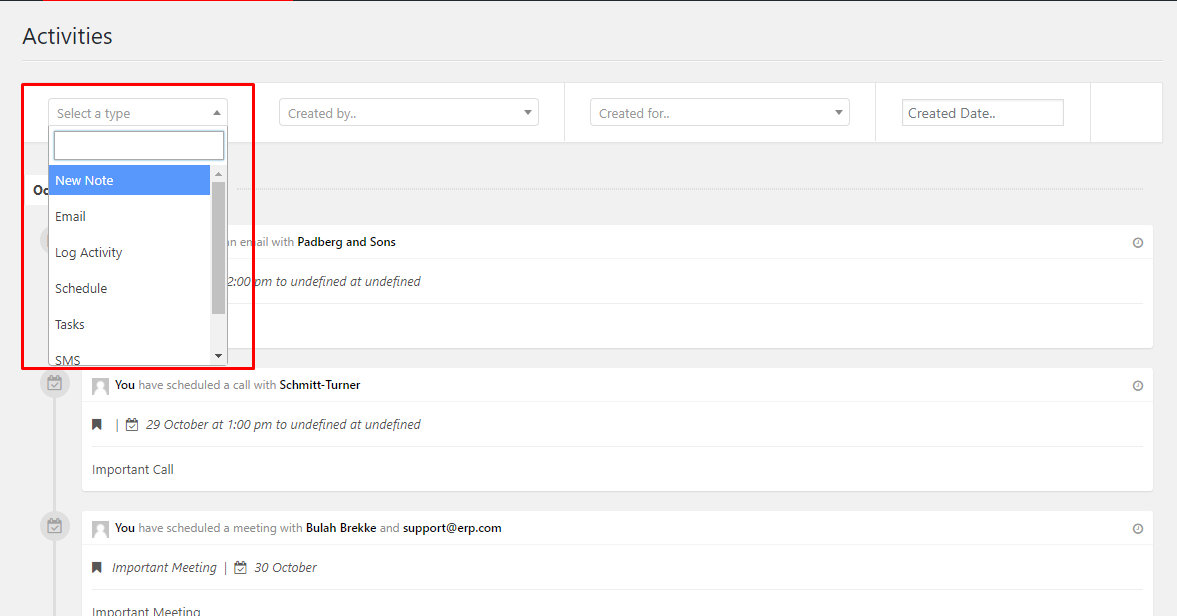Click calendar icon next to 30 October

tap(240, 568)
